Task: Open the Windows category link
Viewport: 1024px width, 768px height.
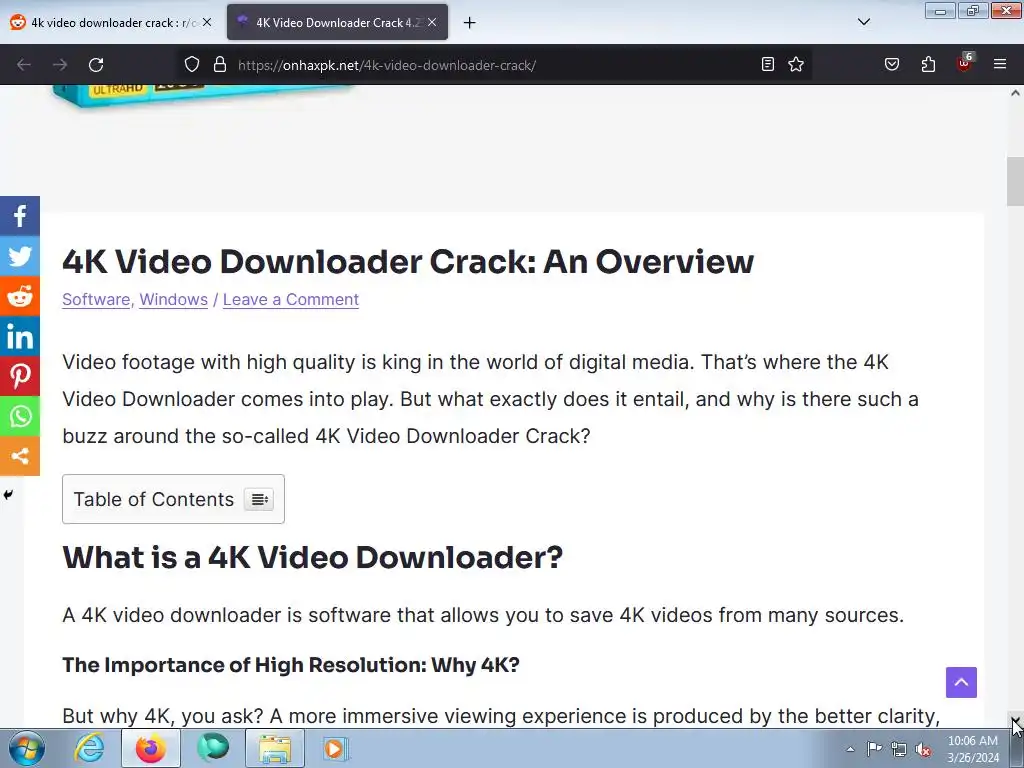Action: tap(174, 299)
